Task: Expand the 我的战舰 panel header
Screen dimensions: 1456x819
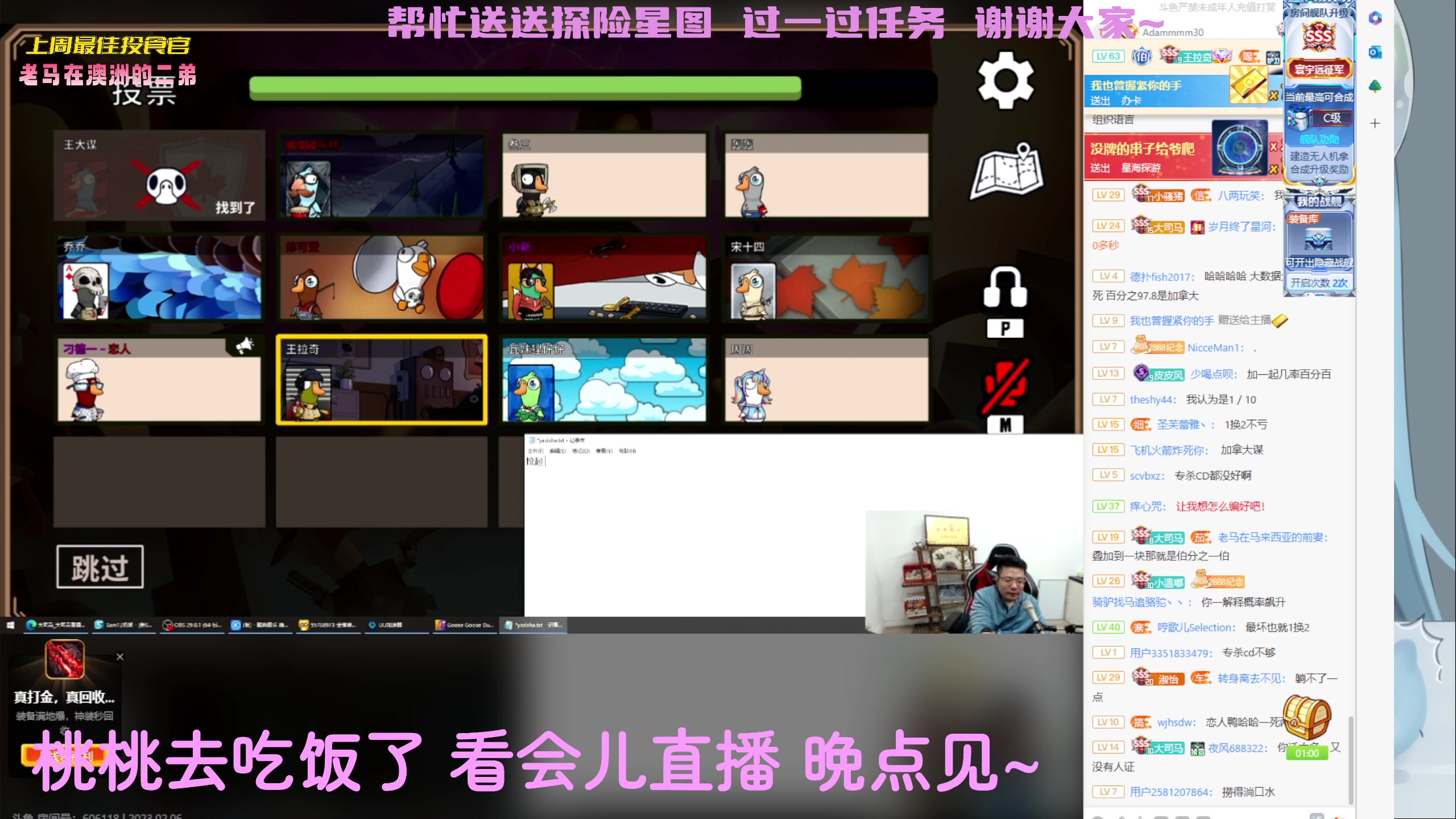Action: [1319, 200]
